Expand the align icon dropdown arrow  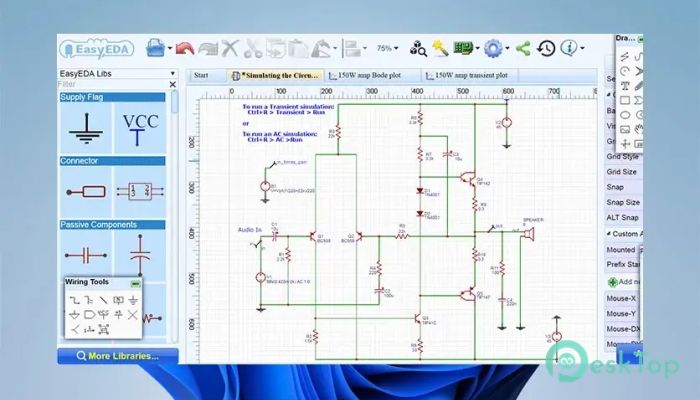pos(365,48)
